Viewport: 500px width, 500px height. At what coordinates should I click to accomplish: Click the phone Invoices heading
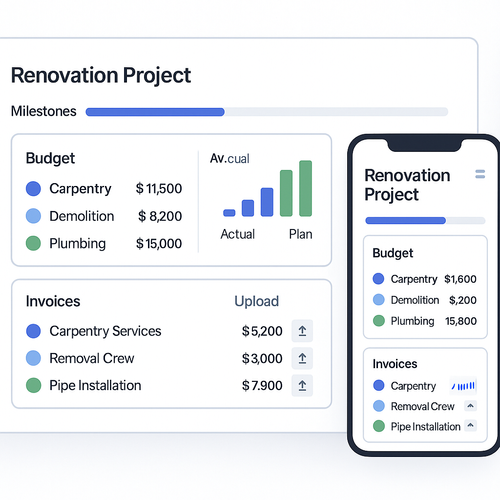click(x=395, y=364)
